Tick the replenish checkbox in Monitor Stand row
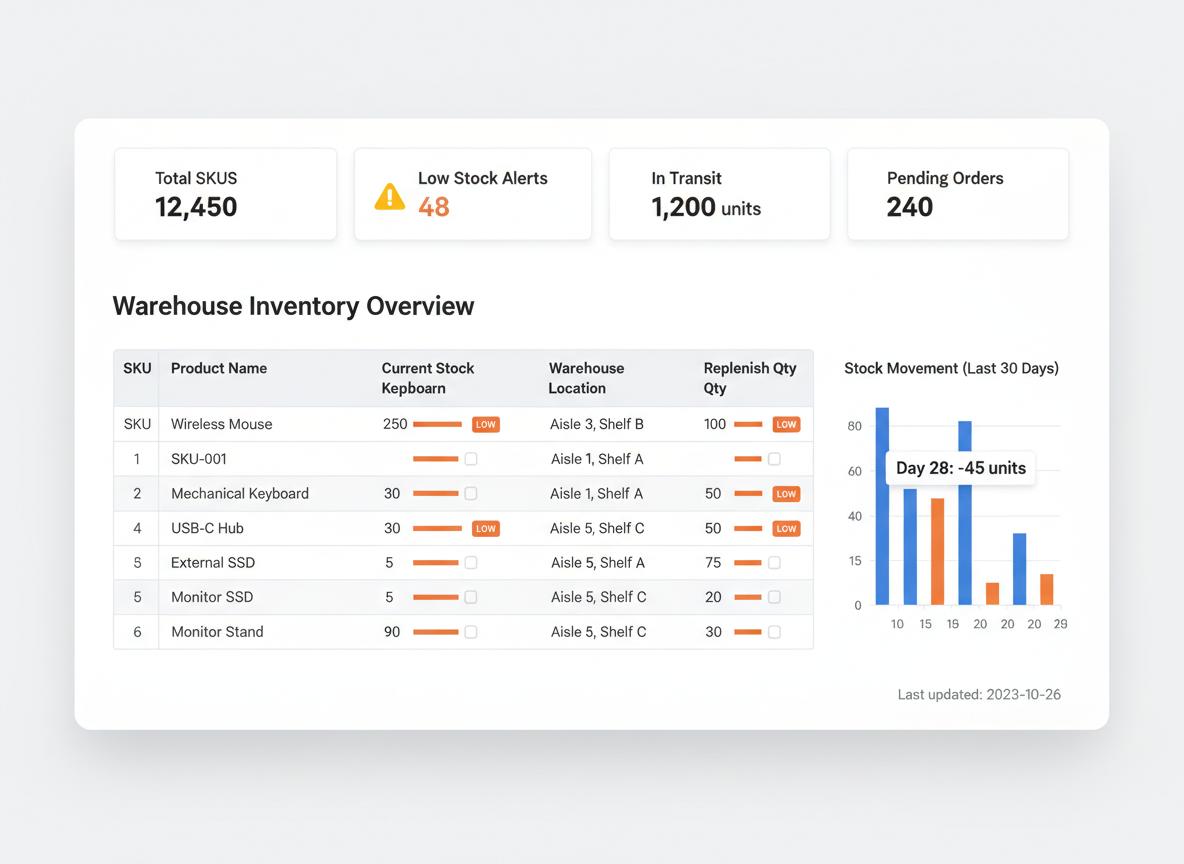The width and height of the screenshot is (1184, 864). [x=774, y=632]
